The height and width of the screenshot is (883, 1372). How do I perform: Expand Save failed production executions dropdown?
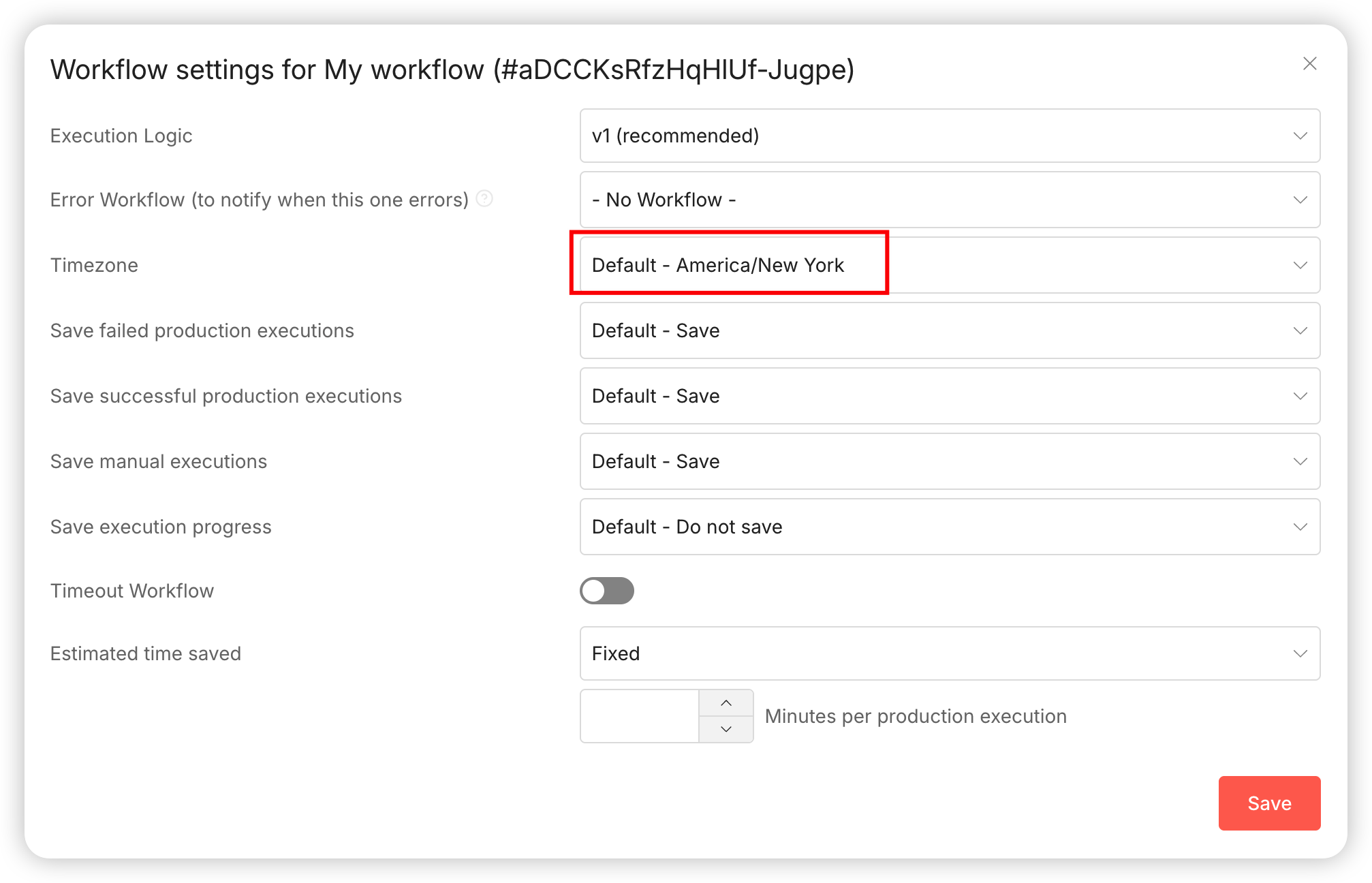950,330
